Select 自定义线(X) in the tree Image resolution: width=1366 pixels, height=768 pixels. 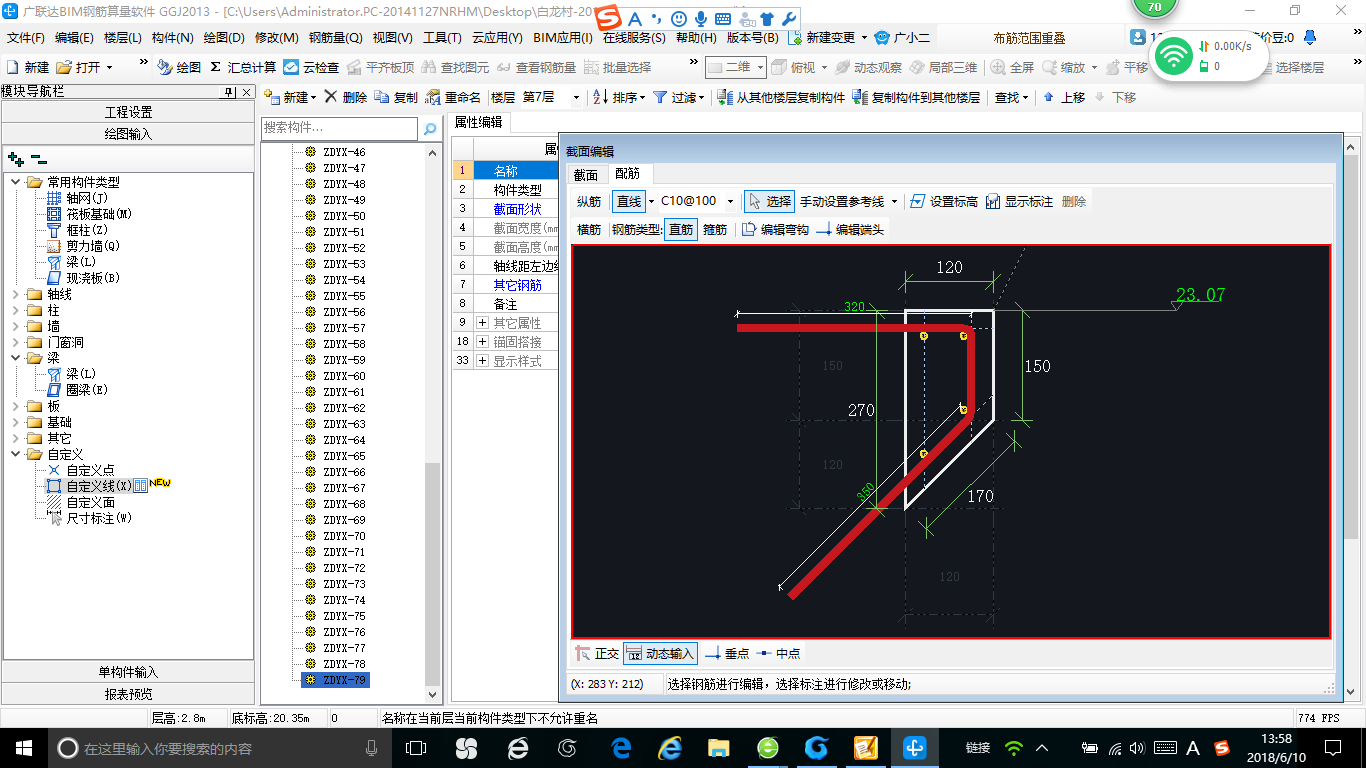[99, 485]
